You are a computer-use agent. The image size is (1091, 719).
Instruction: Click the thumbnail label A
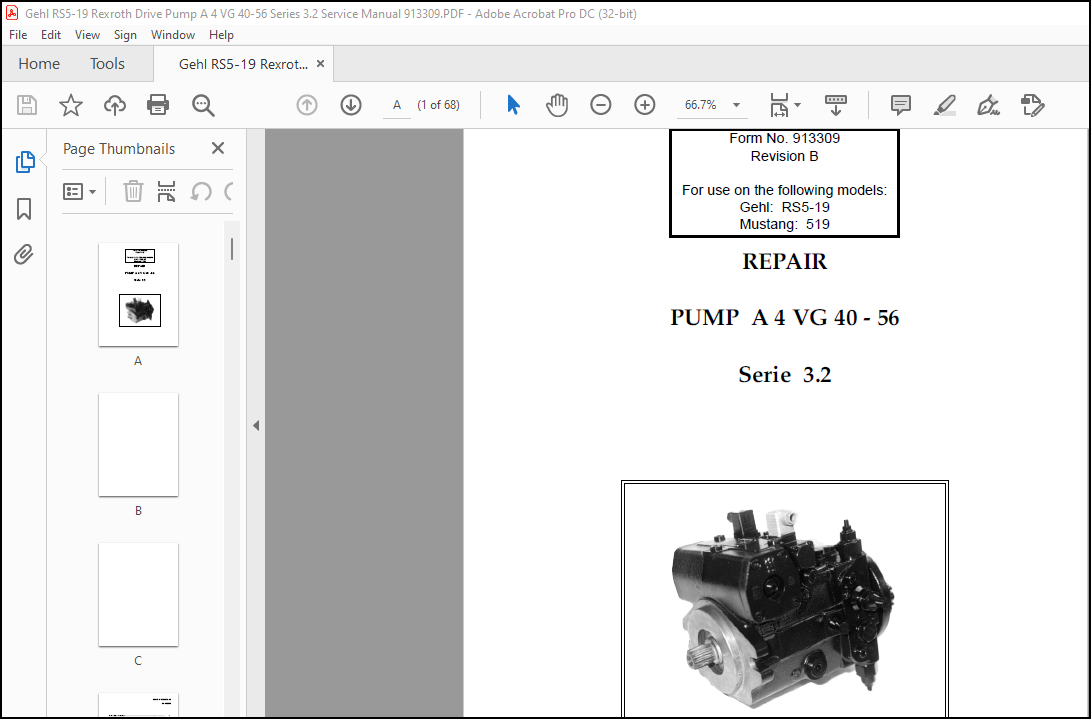(x=138, y=361)
